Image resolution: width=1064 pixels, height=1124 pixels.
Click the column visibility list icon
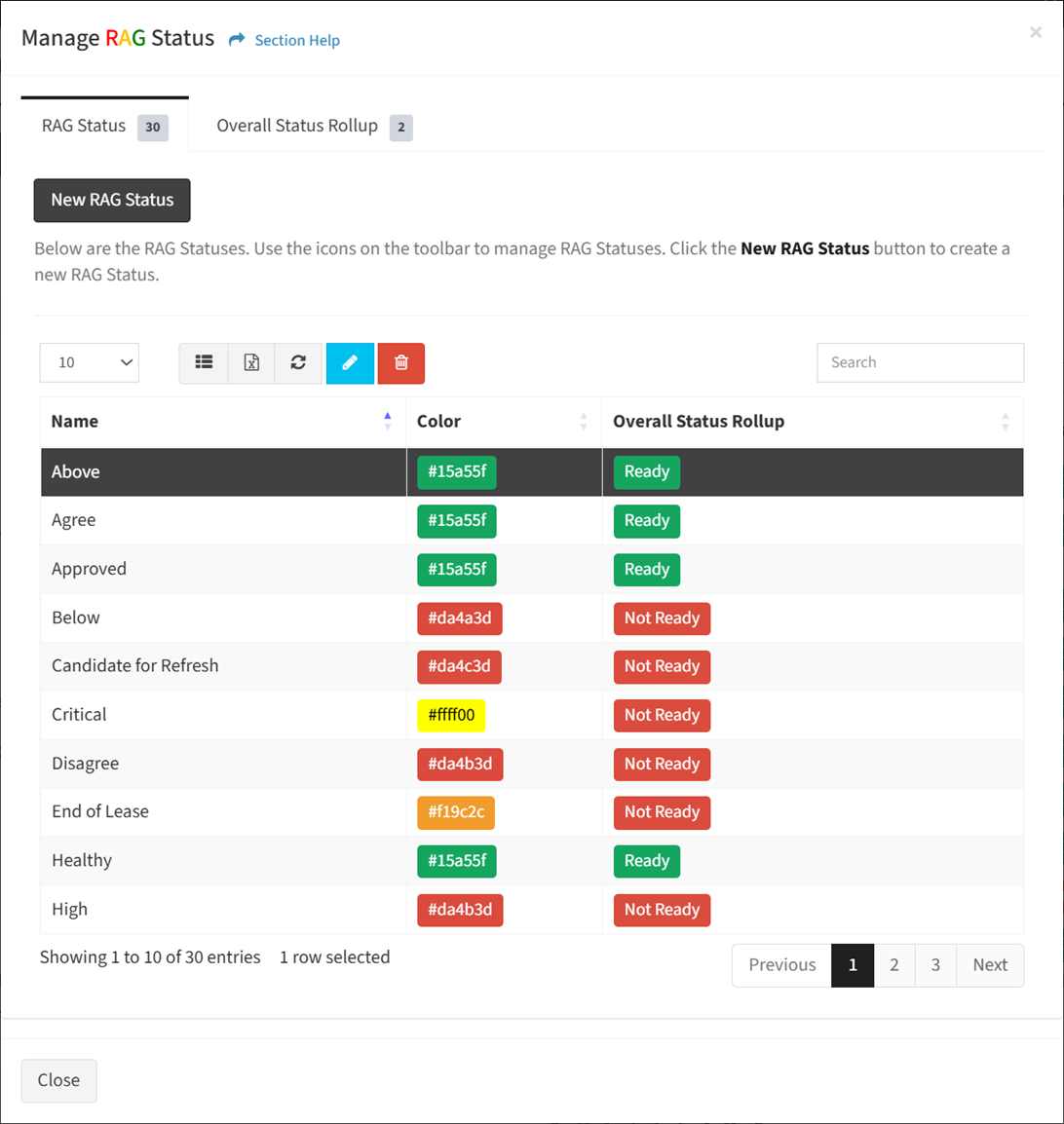click(204, 362)
